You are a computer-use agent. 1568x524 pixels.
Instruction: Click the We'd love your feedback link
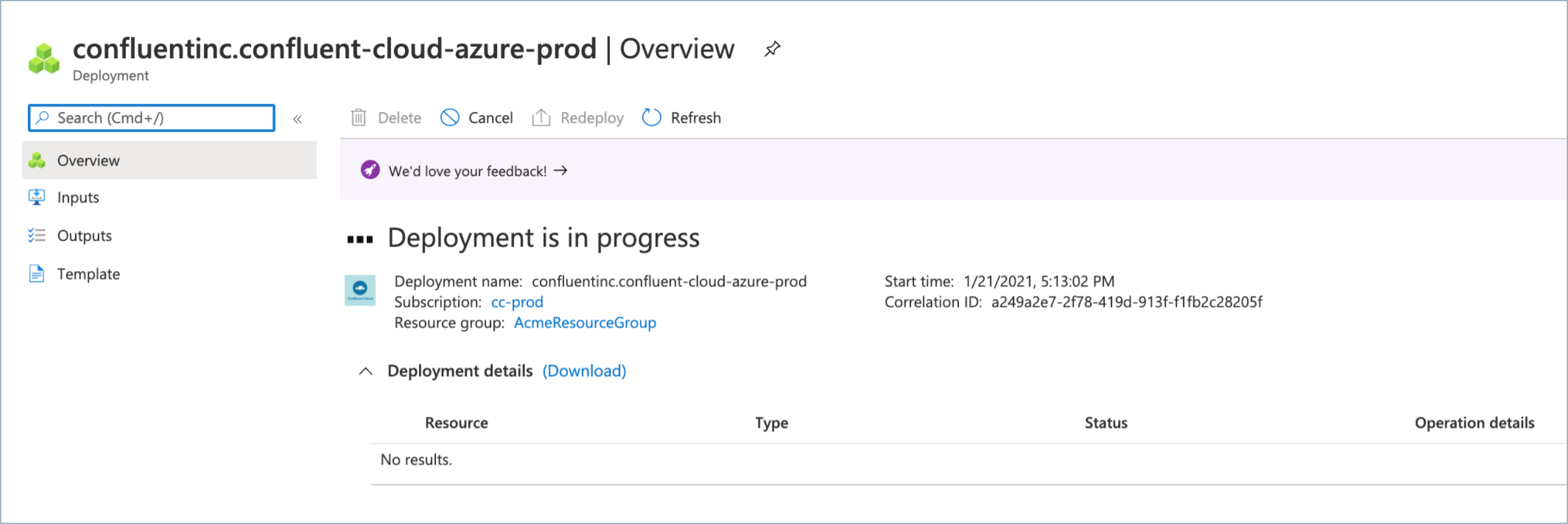pyautogui.click(x=467, y=171)
